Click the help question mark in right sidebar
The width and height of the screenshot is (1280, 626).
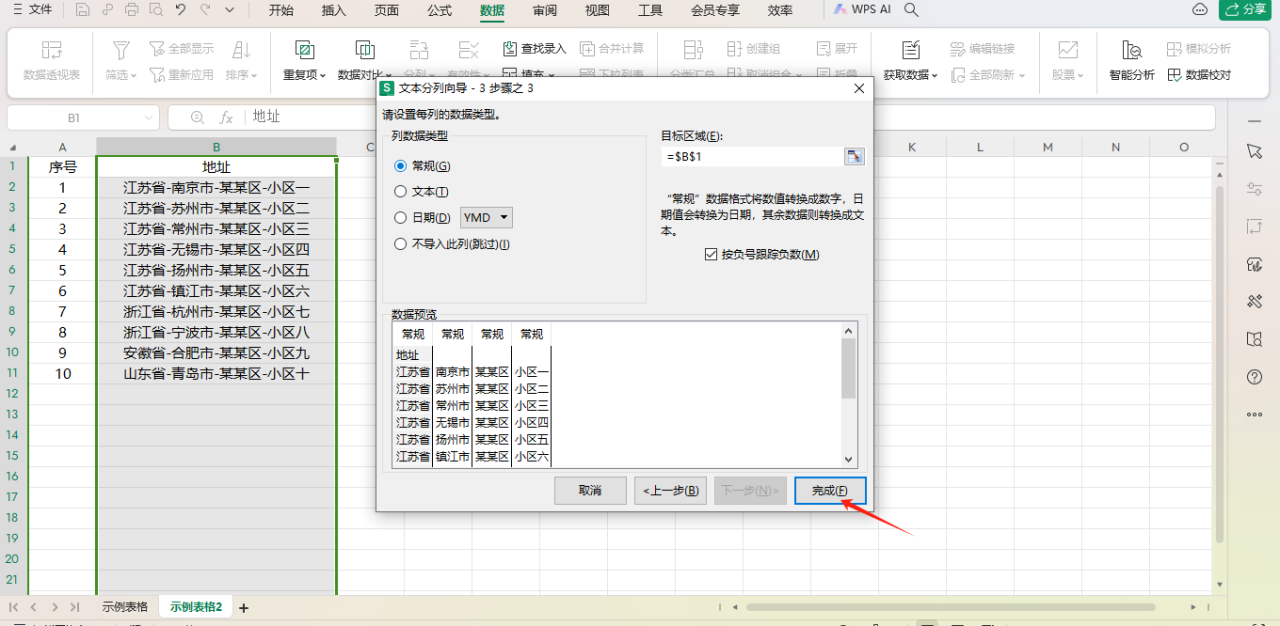(x=1254, y=377)
